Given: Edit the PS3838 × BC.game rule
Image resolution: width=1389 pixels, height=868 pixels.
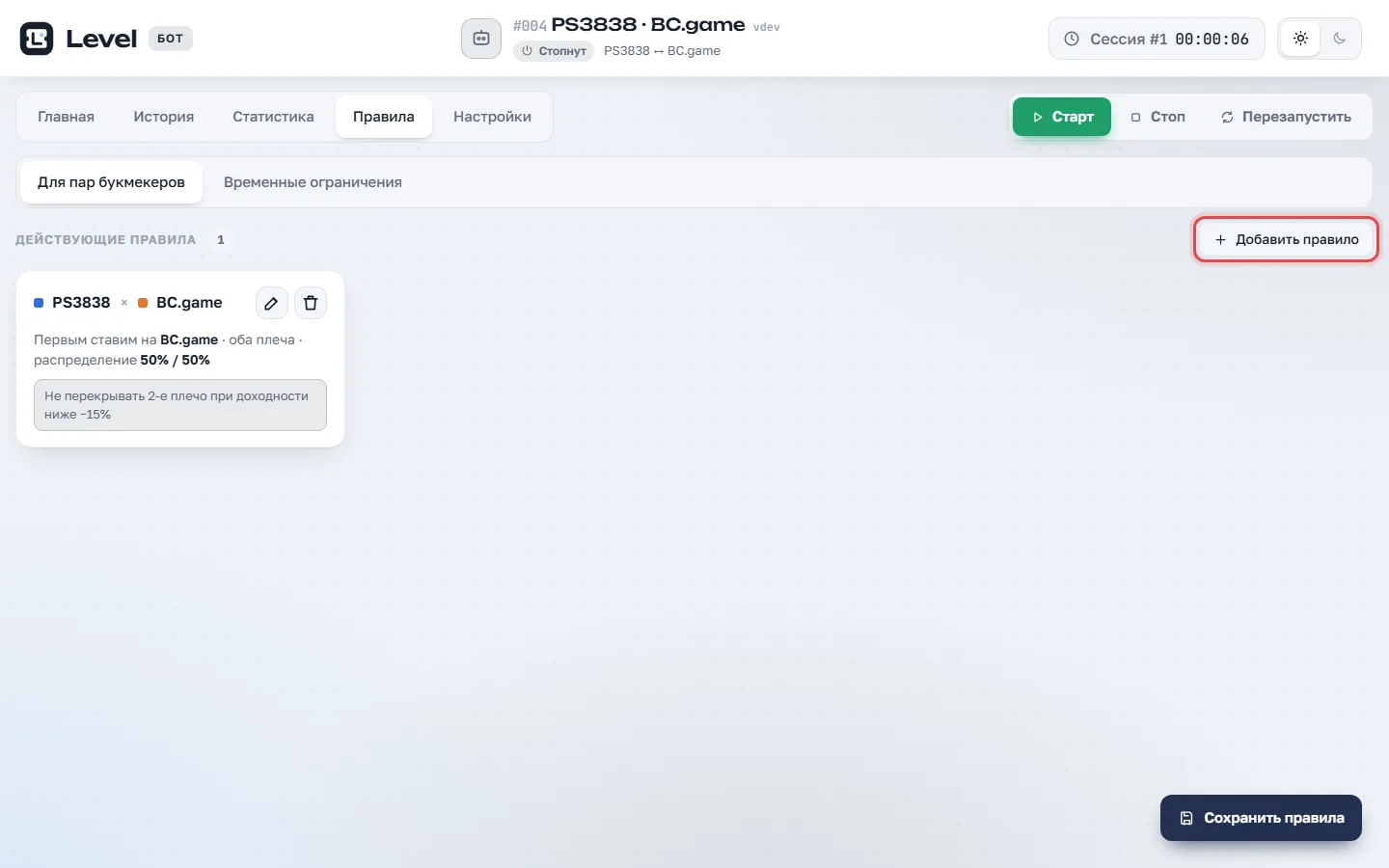Looking at the screenshot, I should pos(272,303).
